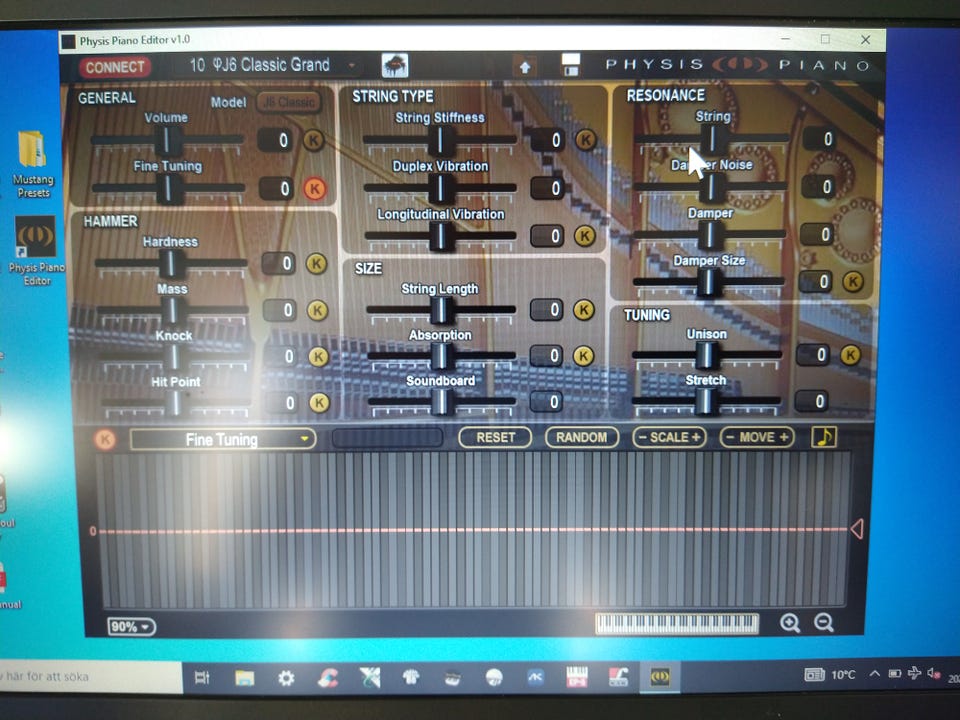Click the Resonance String slider handle

tap(711, 138)
